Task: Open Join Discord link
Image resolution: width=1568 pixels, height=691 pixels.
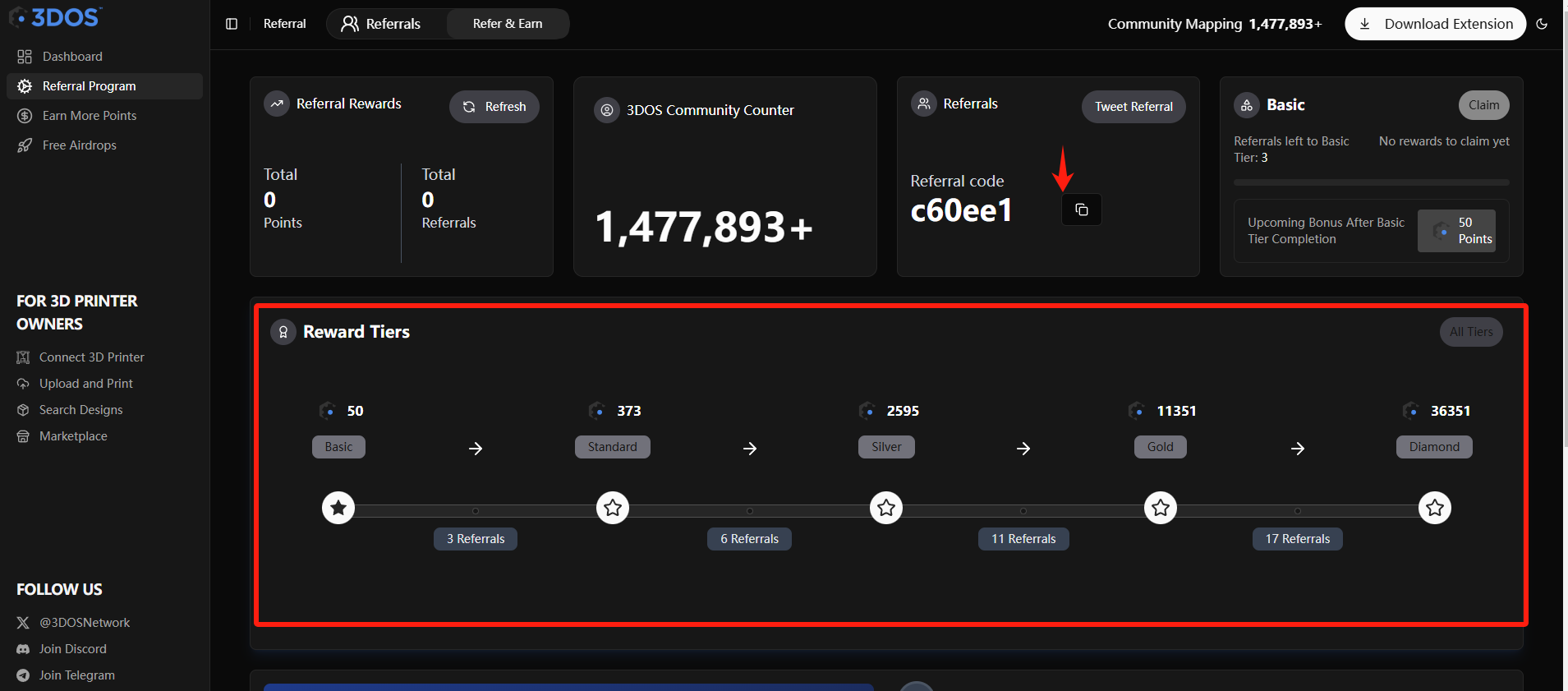Action: pos(72,649)
